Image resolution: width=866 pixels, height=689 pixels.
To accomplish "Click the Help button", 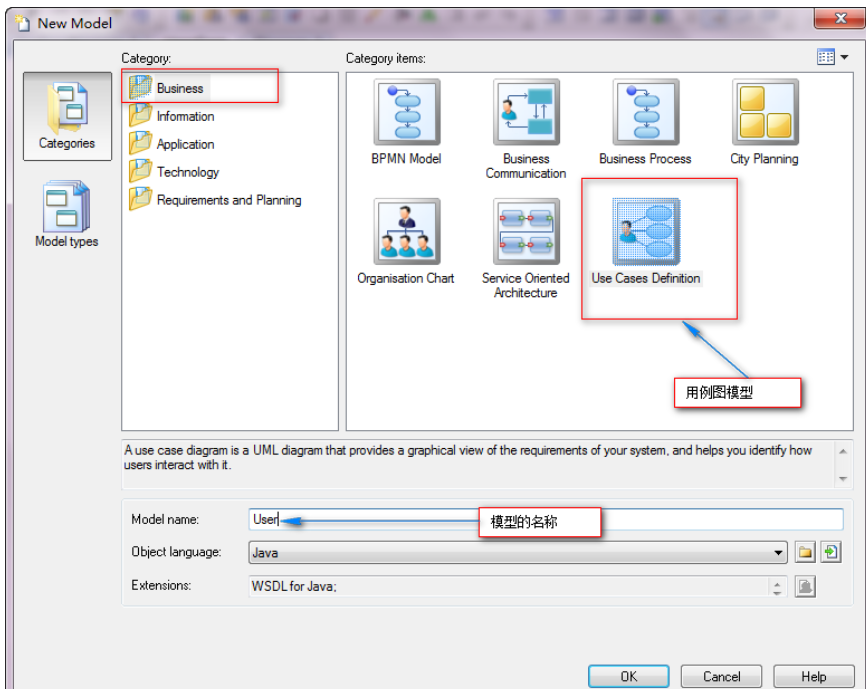I will pos(814,676).
